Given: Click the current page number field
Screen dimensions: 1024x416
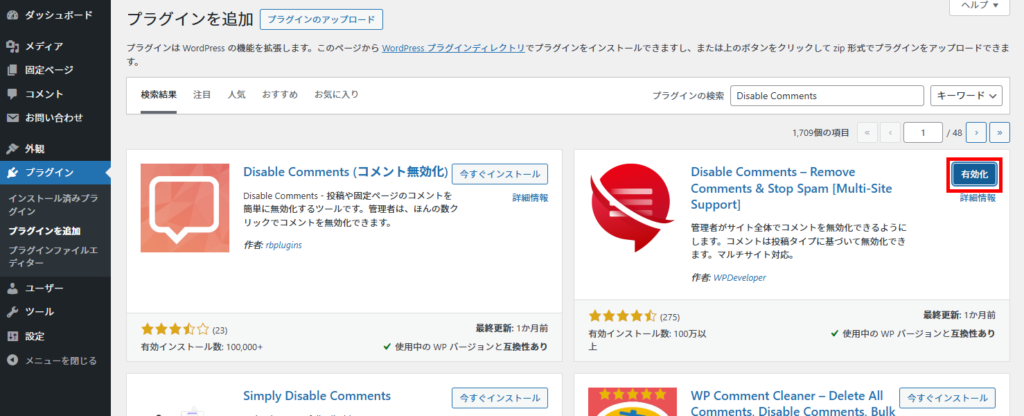Looking at the screenshot, I should (923, 133).
